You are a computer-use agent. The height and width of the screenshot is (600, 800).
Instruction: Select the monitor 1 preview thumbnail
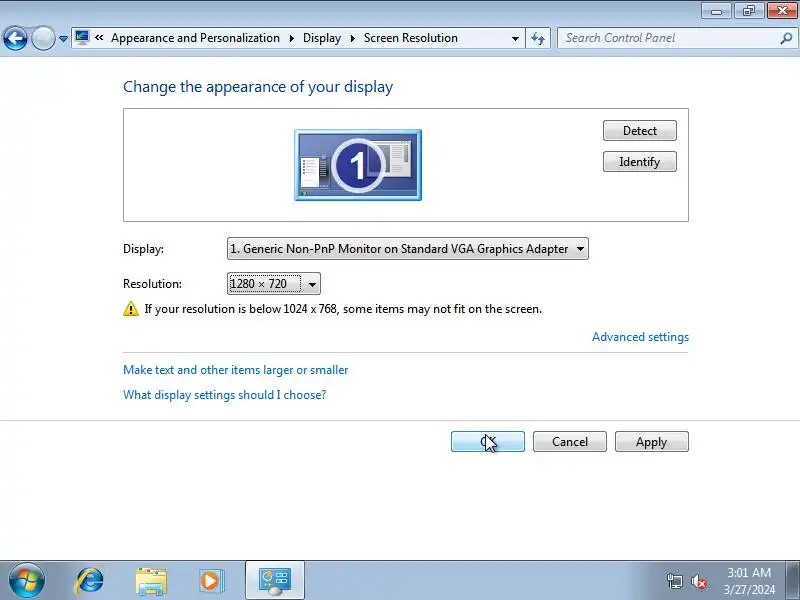pyautogui.click(x=358, y=165)
